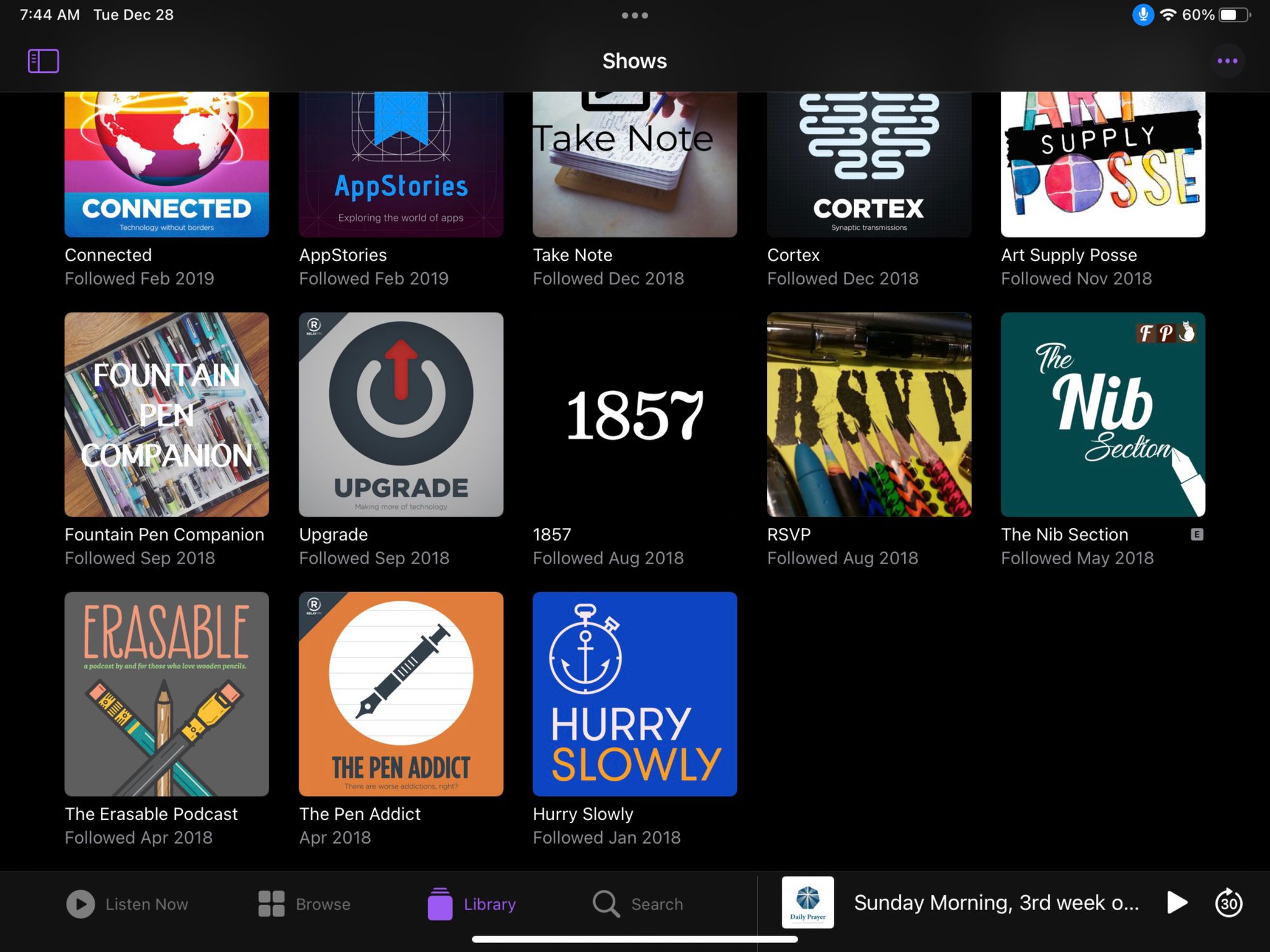The height and width of the screenshot is (952, 1270).
Task: Open the Erasable podcast artwork
Action: [166, 694]
